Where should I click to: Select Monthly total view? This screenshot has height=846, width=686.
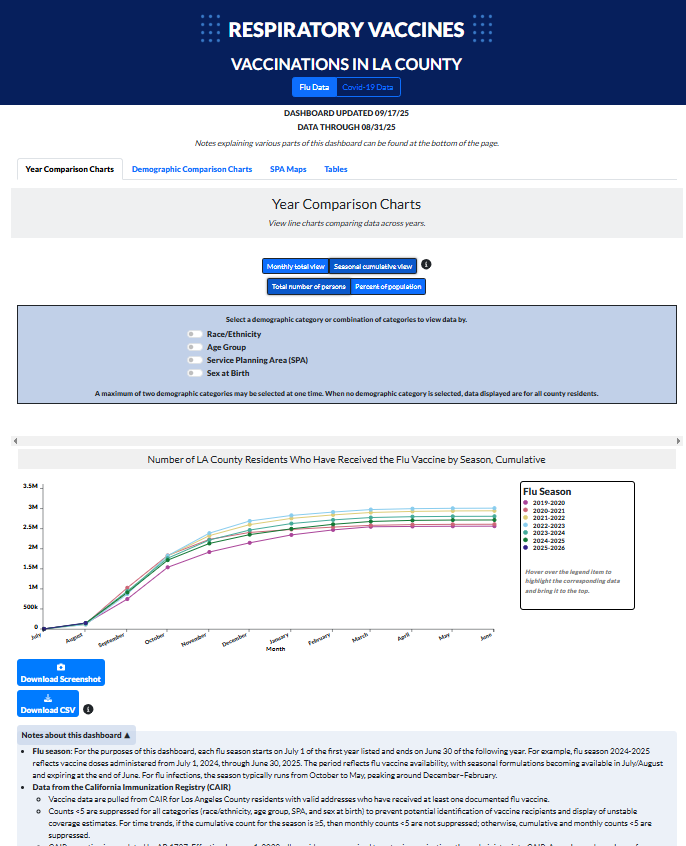pyautogui.click(x=295, y=266)
